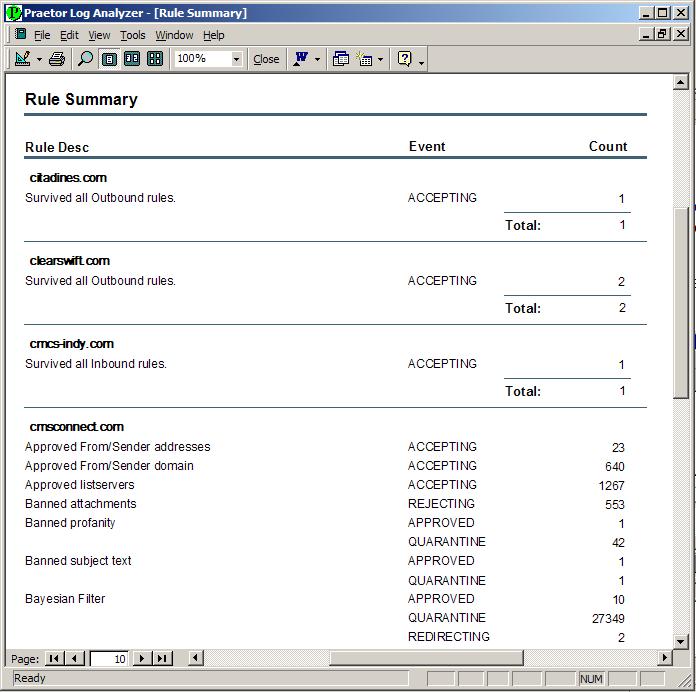Minimize the inner Rule Summary document window
The image size is (696, 692).
pos(646,34)
